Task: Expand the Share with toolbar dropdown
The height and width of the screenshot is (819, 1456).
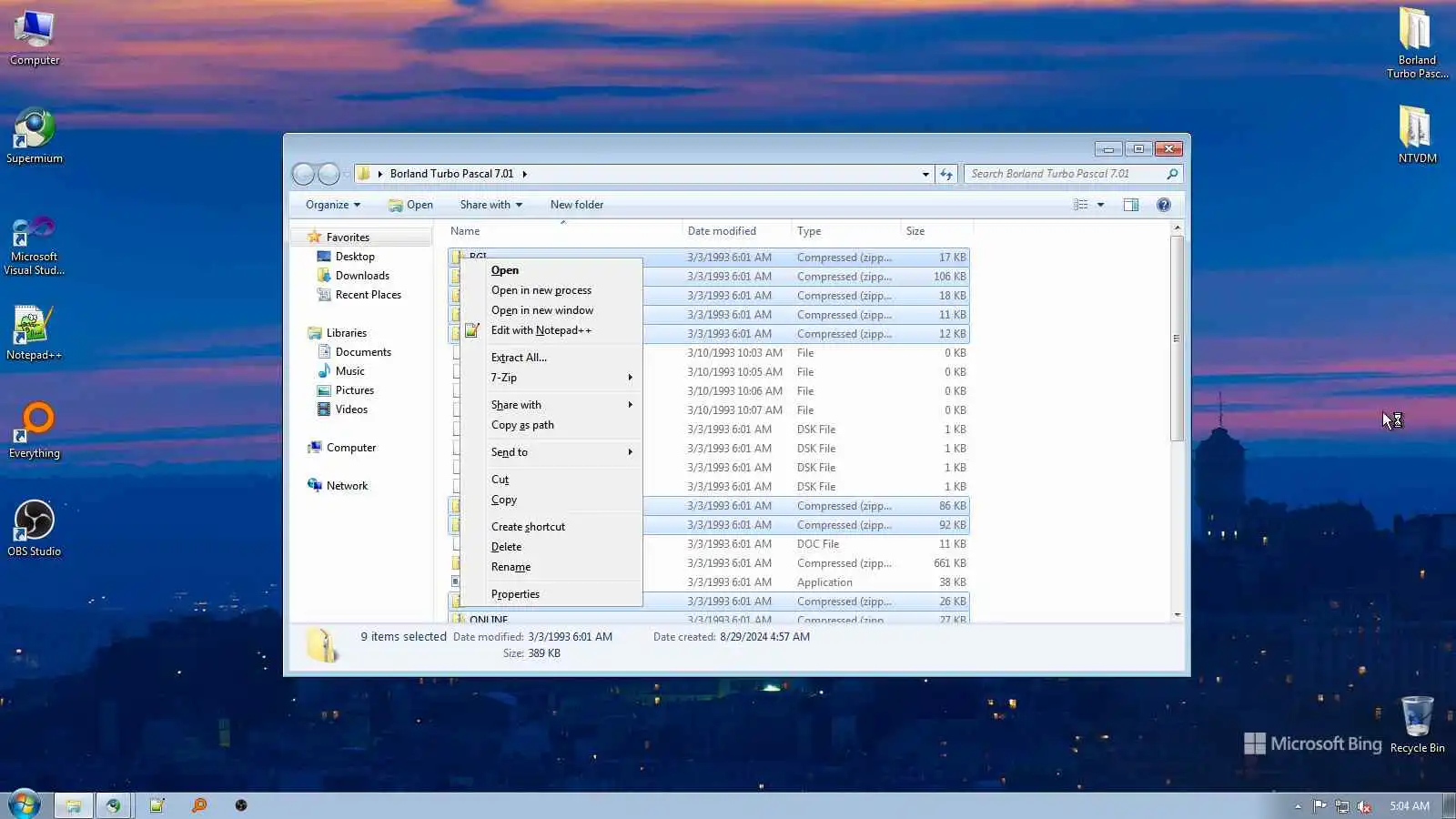Action: 491,205
